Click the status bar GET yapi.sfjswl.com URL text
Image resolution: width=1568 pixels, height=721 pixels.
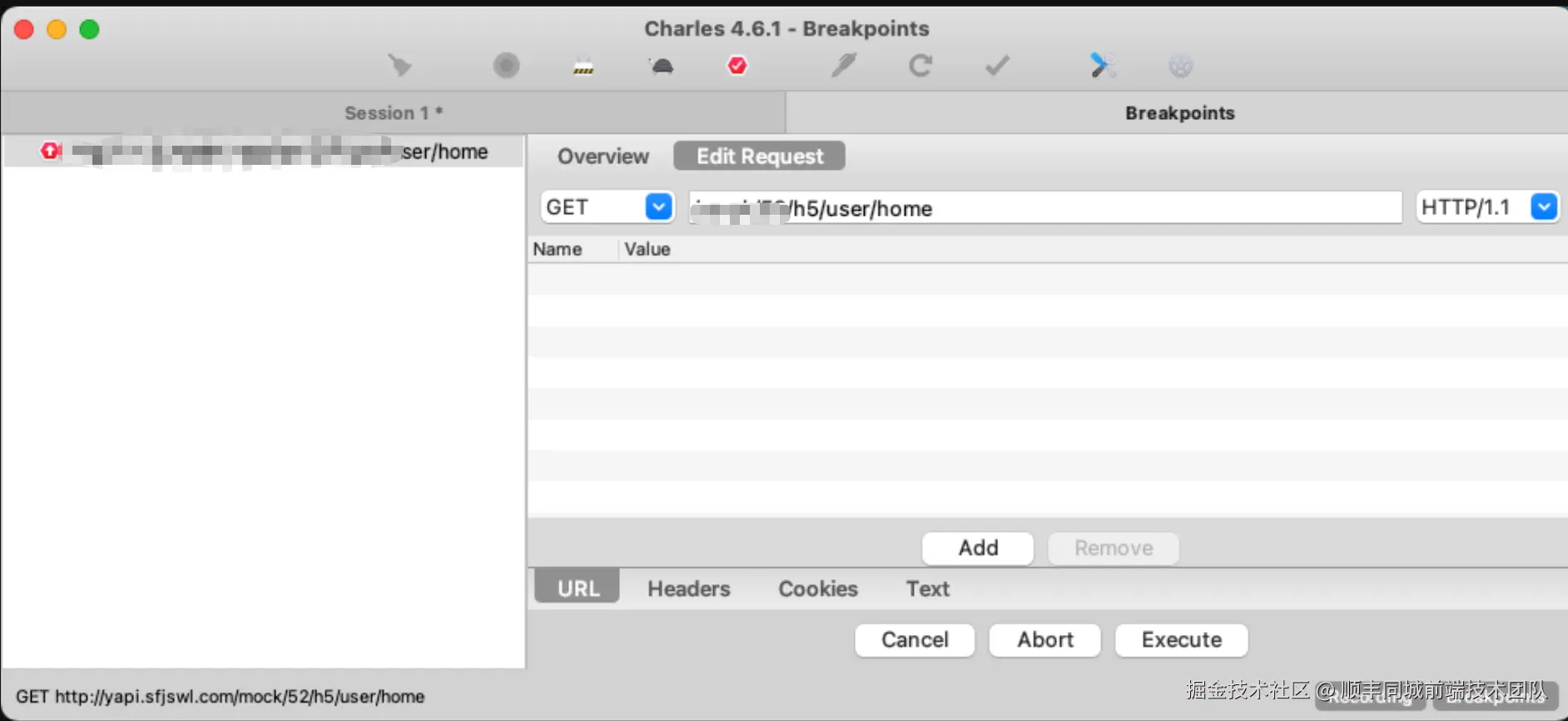click(x=221, y=696)
